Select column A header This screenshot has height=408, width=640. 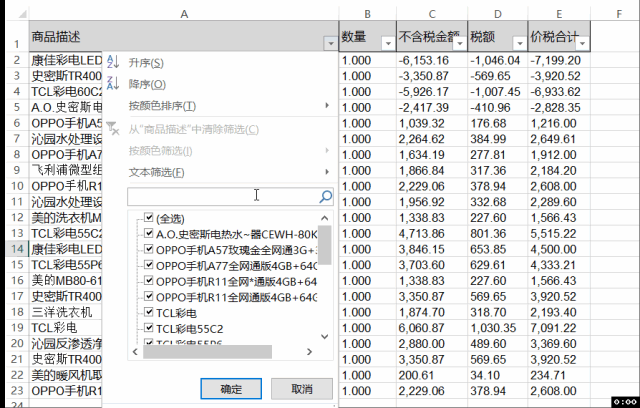coord(184,14)
